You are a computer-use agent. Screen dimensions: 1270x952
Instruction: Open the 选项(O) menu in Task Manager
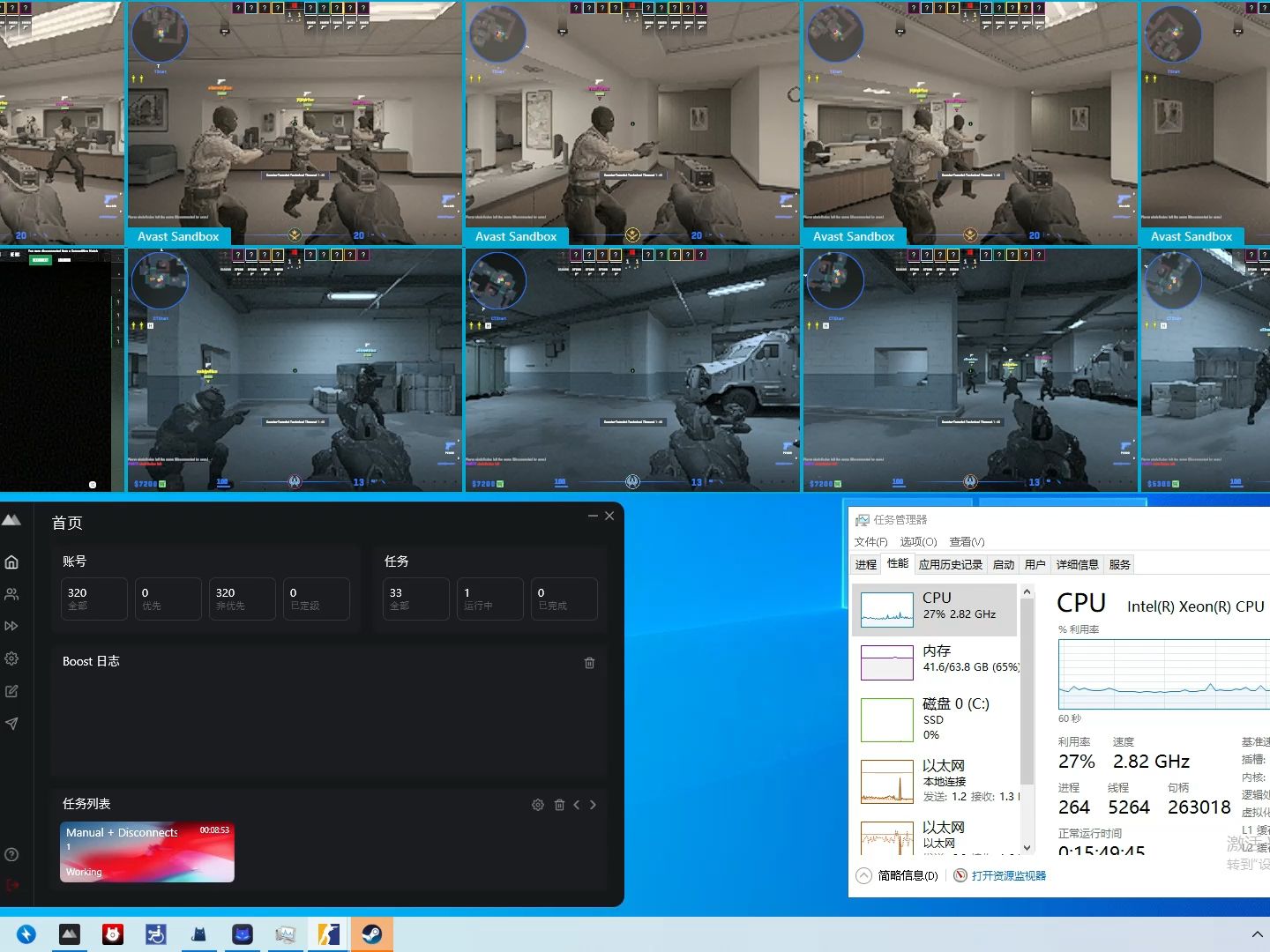(918, 542)
